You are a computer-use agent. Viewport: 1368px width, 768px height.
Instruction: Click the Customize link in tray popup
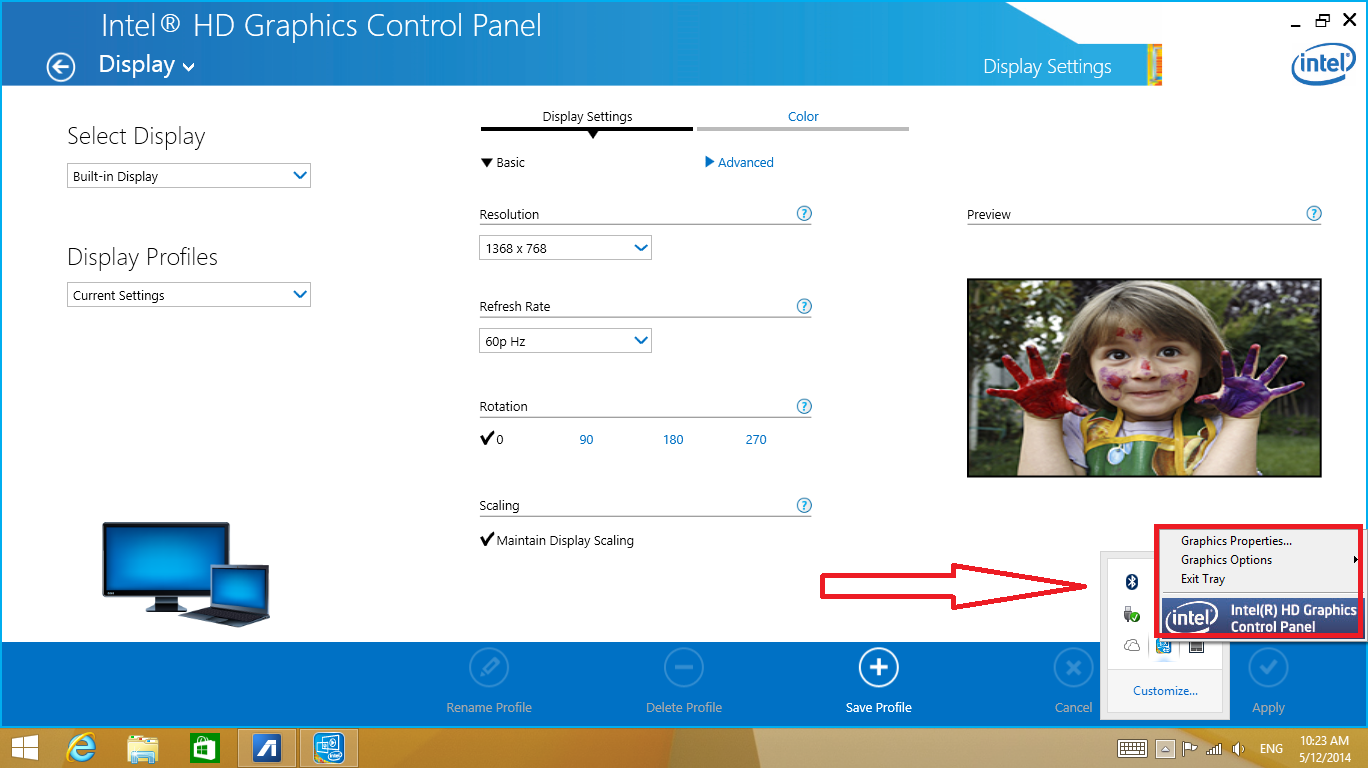(1165, 690)
